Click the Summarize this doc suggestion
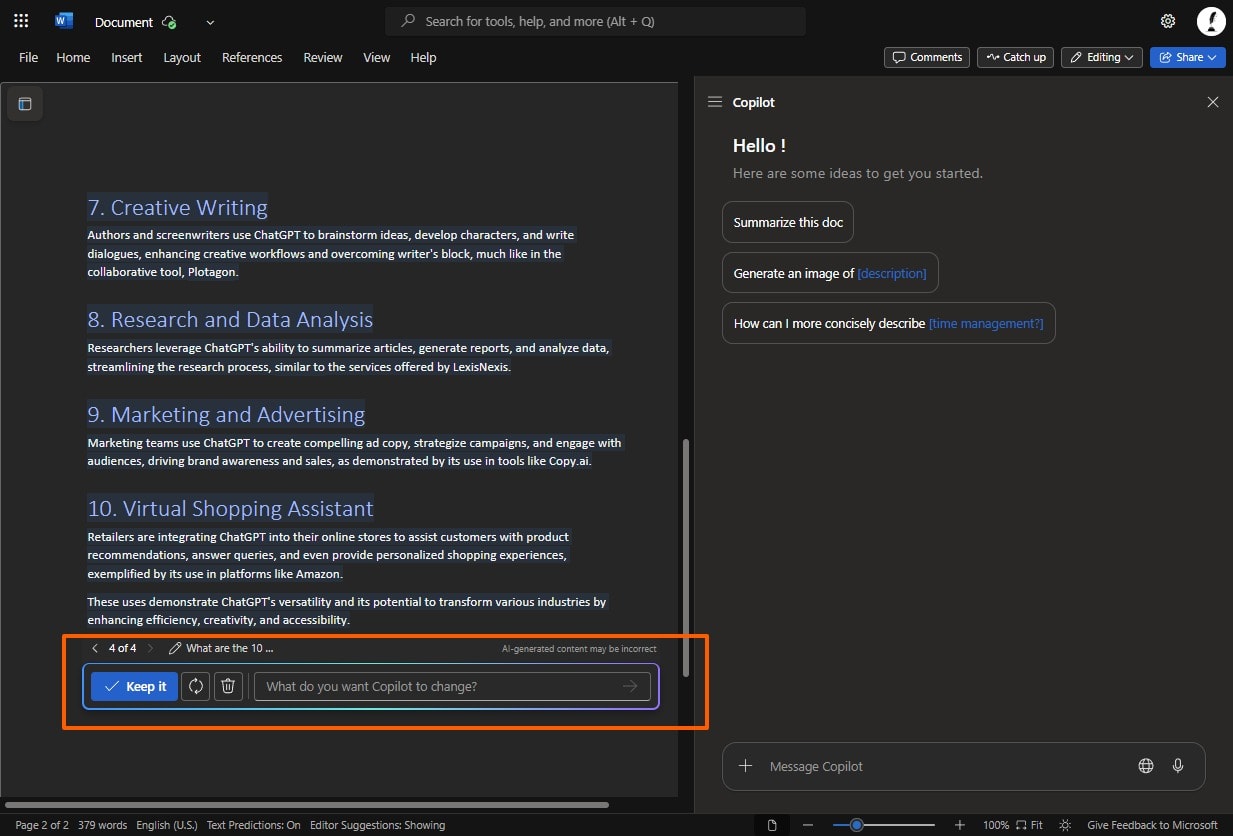Screen dimensions: 1233x836 tap(788, 222)
